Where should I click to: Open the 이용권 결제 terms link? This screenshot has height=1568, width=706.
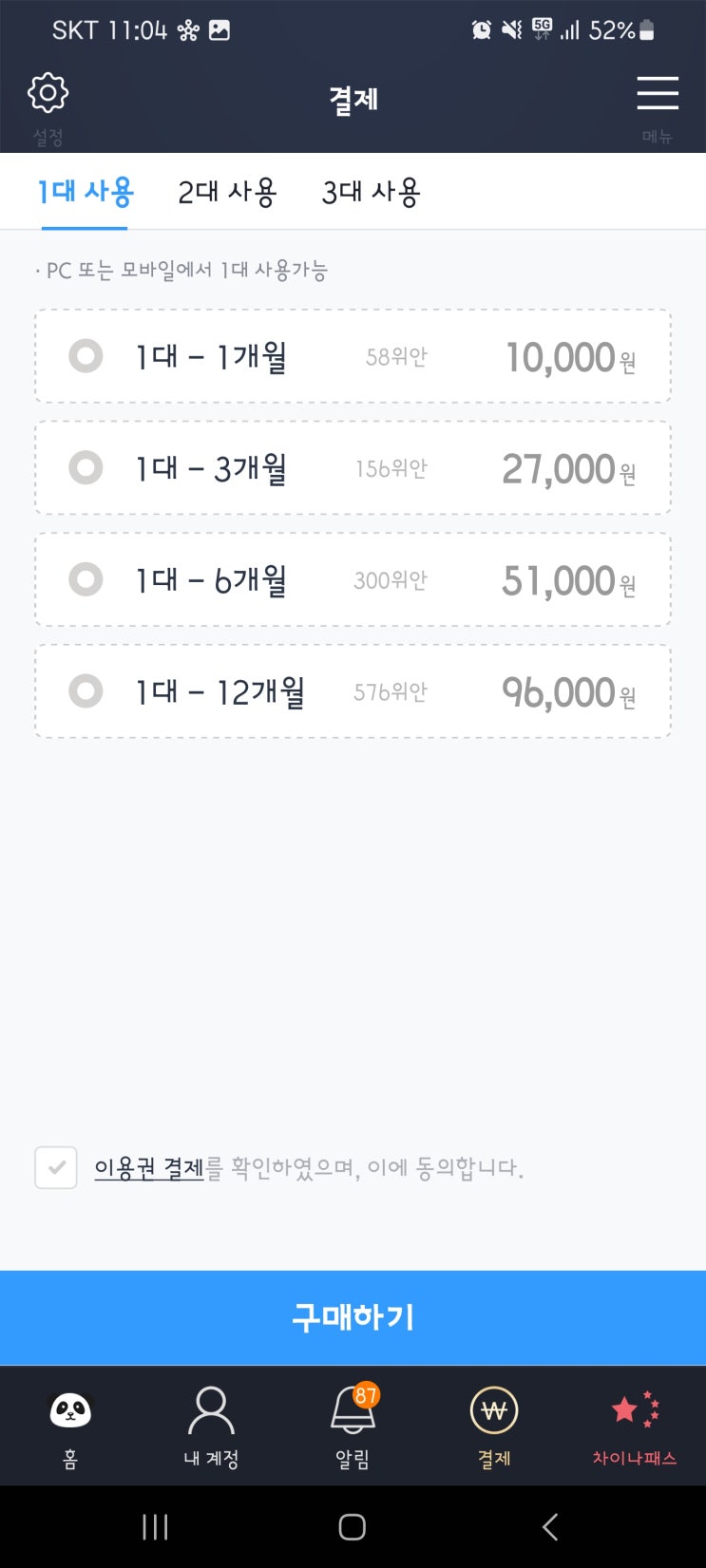click(149, 1167)
